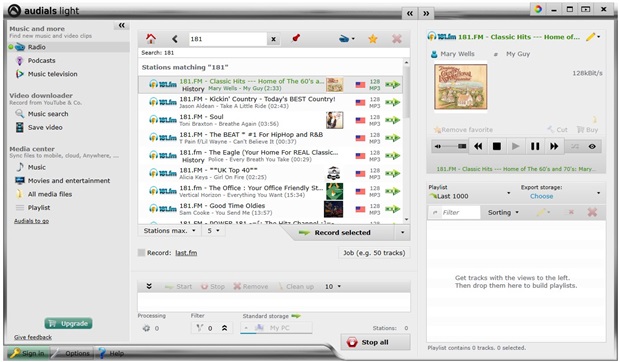Go to home in the radio toolbar
620x362 pixels.
(150, 39)
